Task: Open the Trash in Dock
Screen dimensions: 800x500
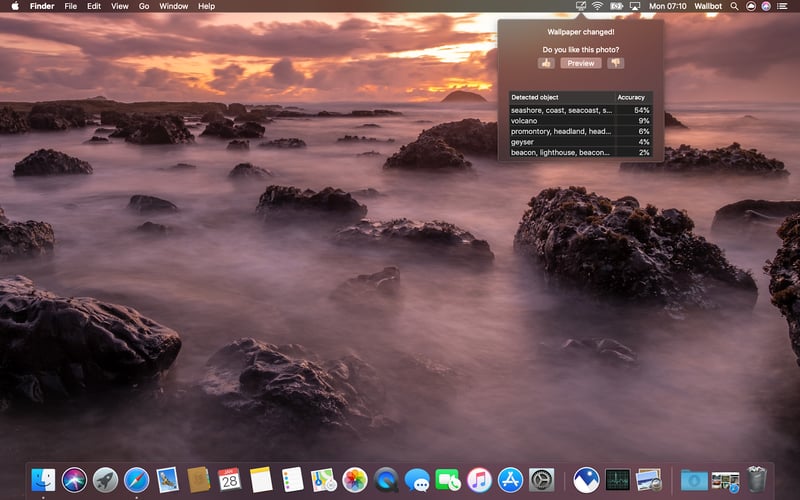Action: pyautogui.click(x=757, y=479)
